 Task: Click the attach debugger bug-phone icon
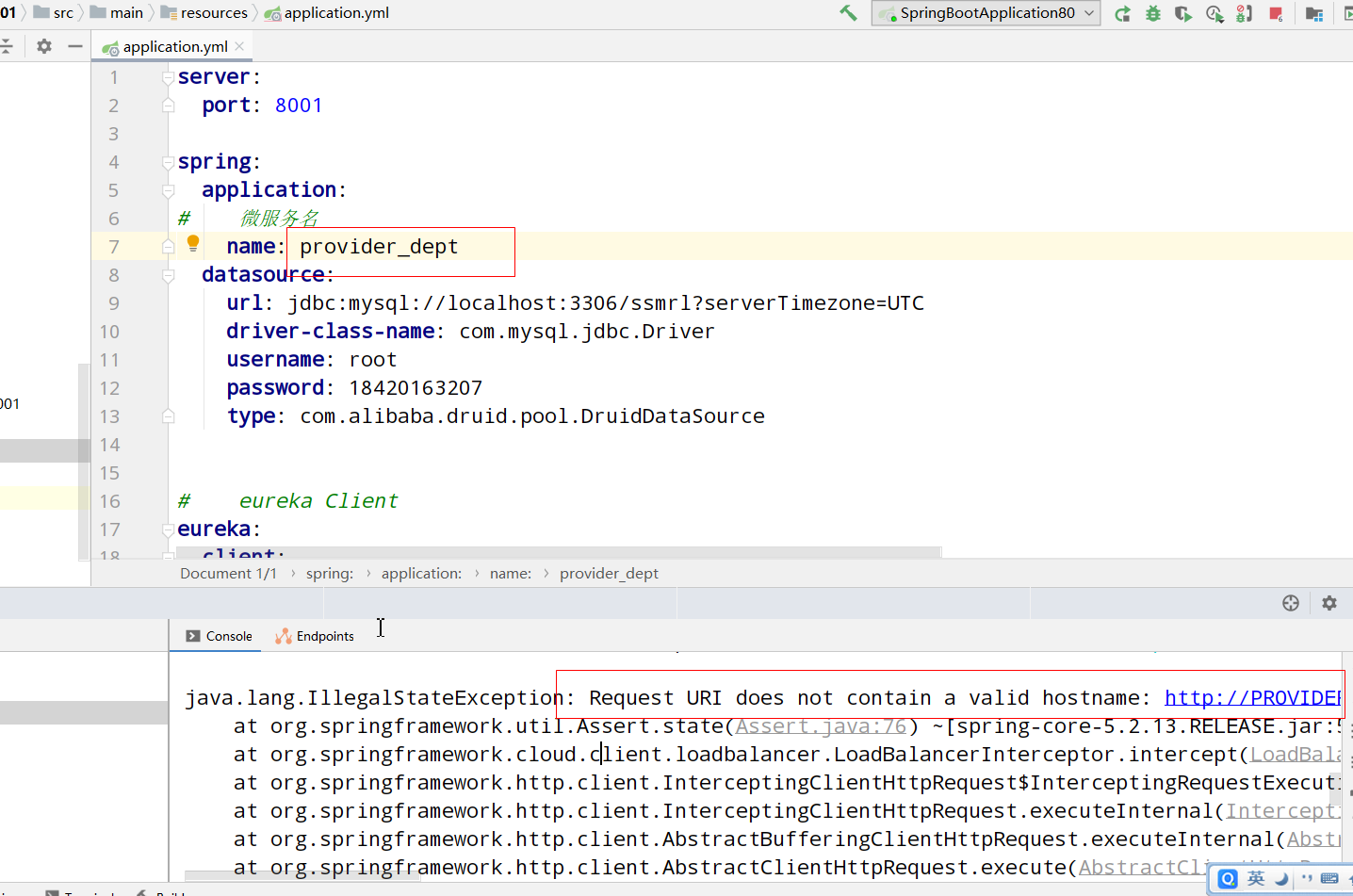point(1245,13)
